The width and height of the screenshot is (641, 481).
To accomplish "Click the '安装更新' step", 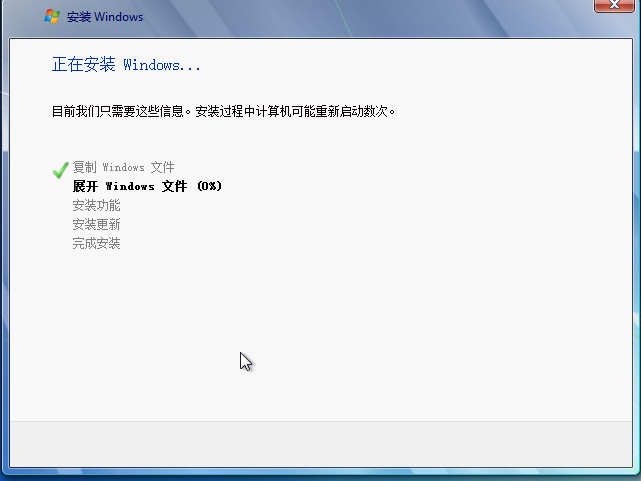I will (96, 224).
